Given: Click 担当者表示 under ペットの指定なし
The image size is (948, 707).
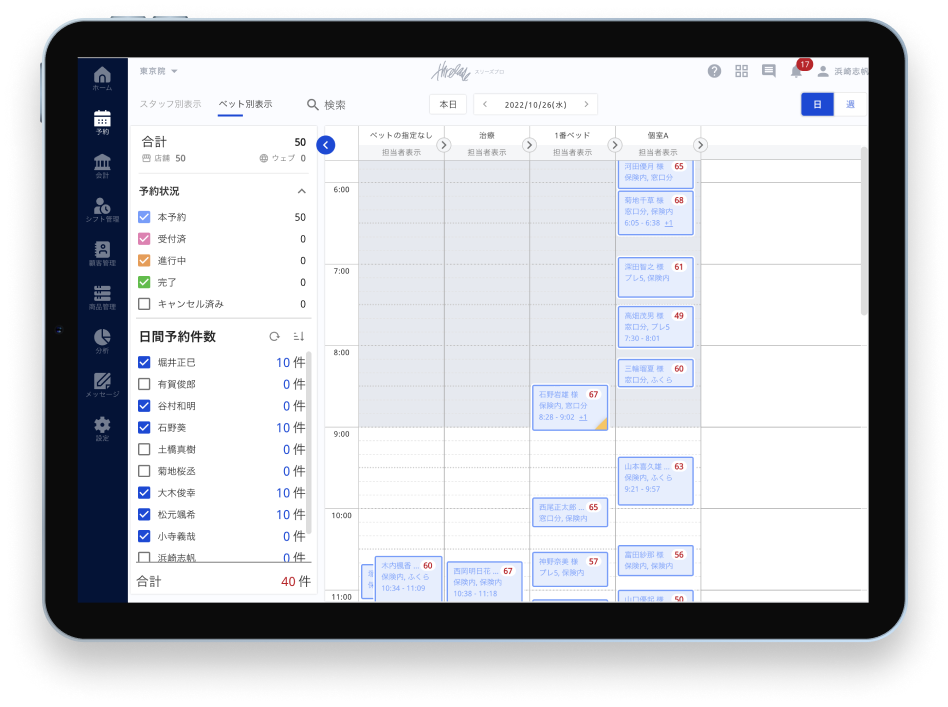Looking at the screenshot, I should 401,152.
